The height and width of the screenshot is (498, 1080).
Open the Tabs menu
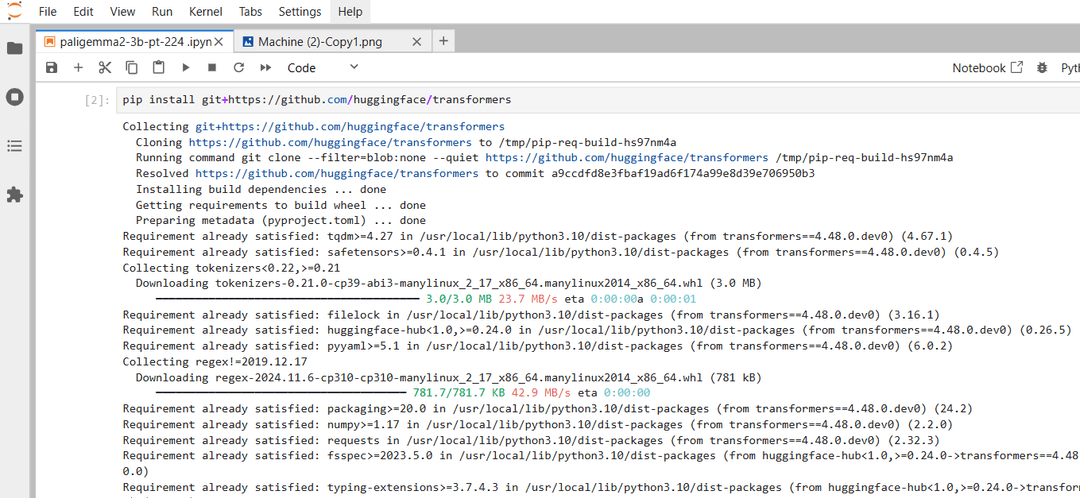tap(251, 12)
